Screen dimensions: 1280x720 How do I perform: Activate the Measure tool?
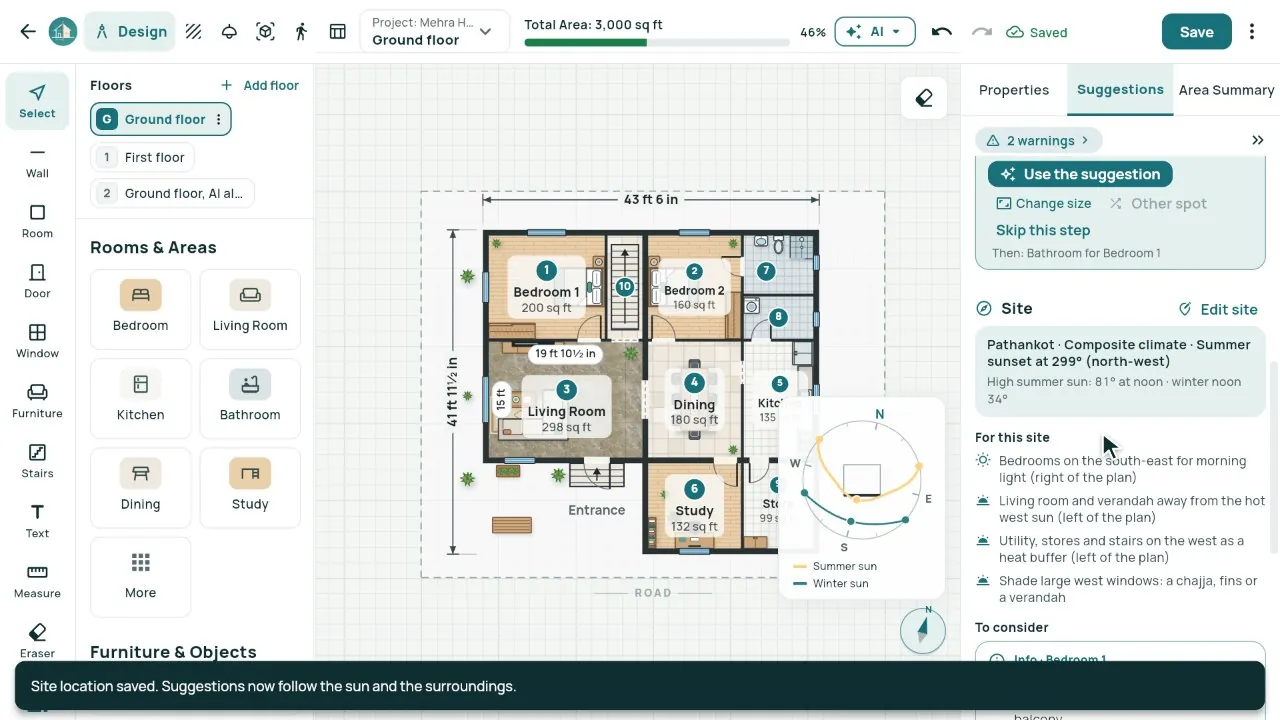(37, 580)
